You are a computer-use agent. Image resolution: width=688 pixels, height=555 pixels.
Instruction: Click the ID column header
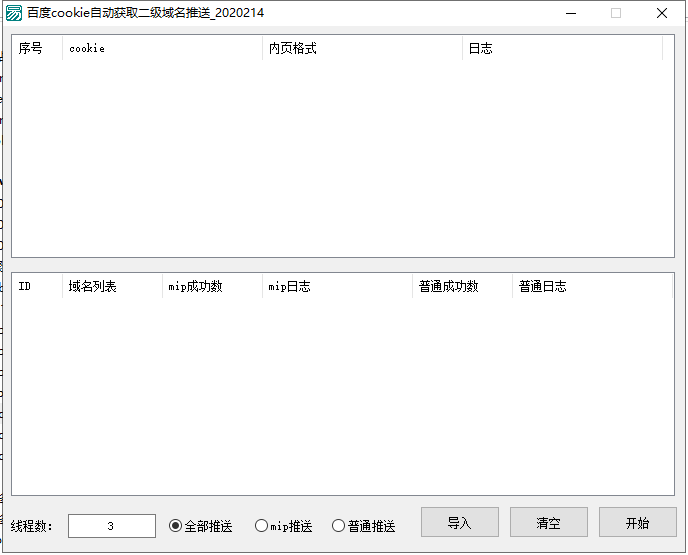[x=37, y=286]
